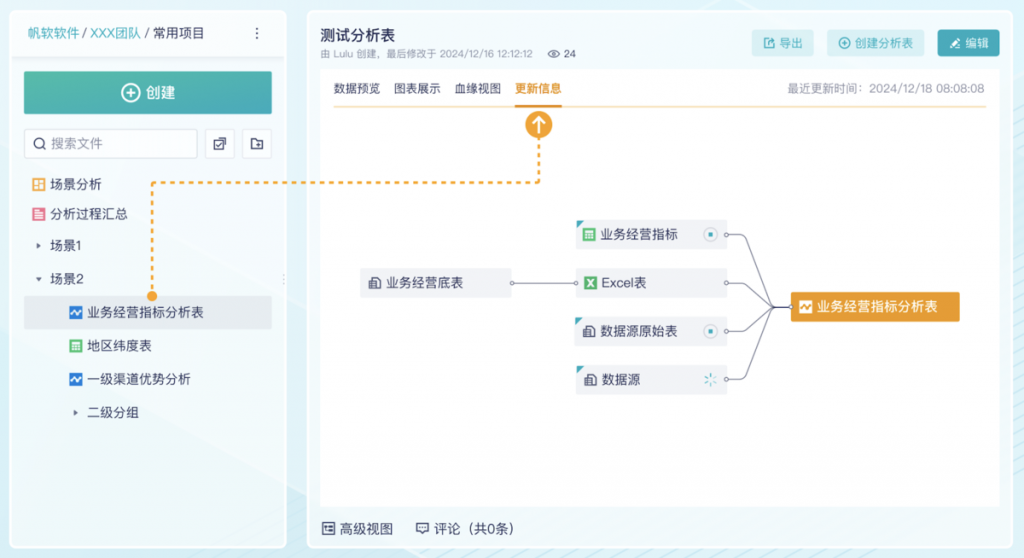This screenshot has width=1024, height=558.
Task: Expand the 场景1 folder
Action: (39, 246)
